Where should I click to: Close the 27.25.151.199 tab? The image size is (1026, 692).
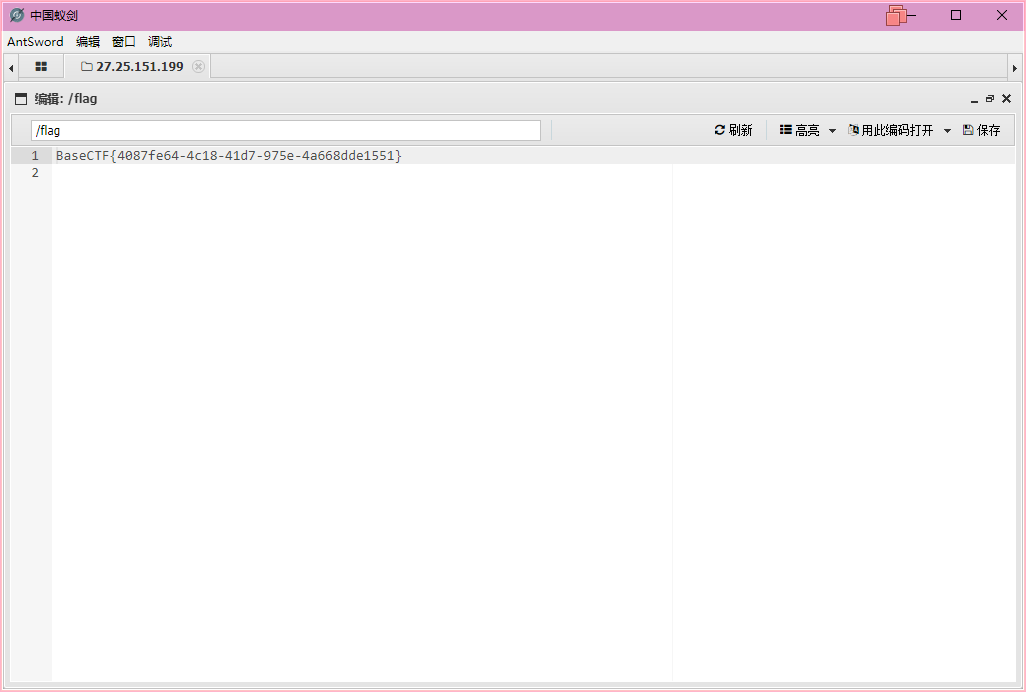[198, 67]
